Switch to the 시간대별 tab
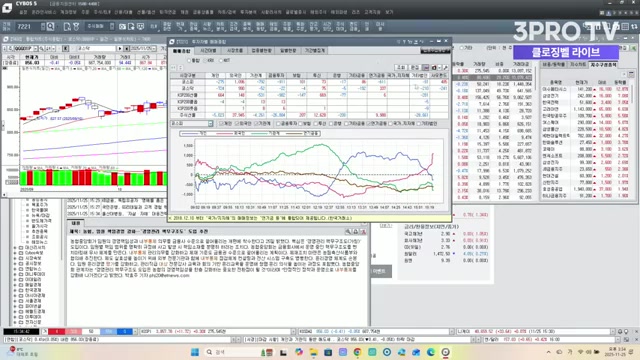 [208, 51]
